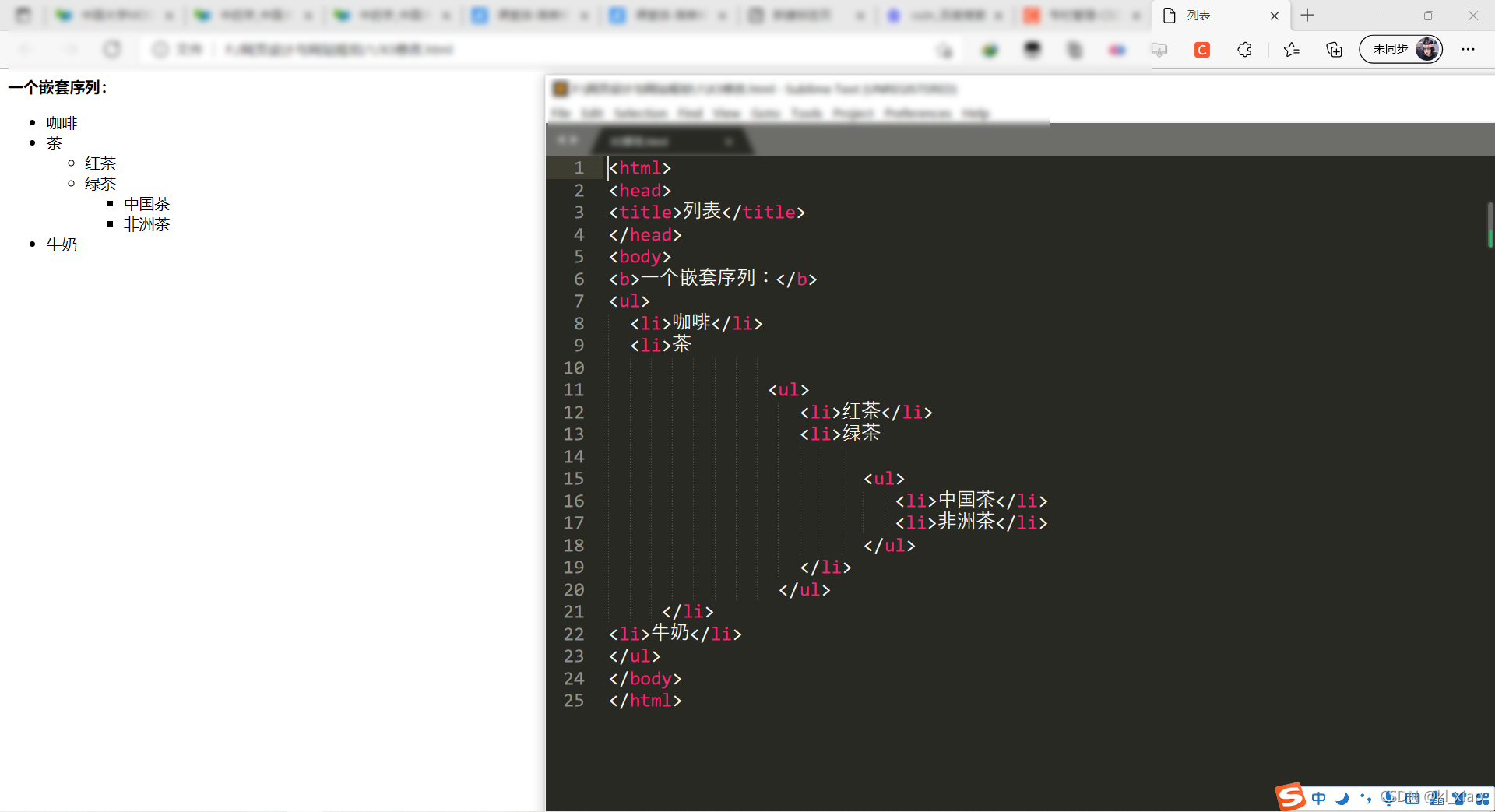Open the browser Extensions puzzle icon
Viewport: 1495px width, 812px height.
[1244, 50]
